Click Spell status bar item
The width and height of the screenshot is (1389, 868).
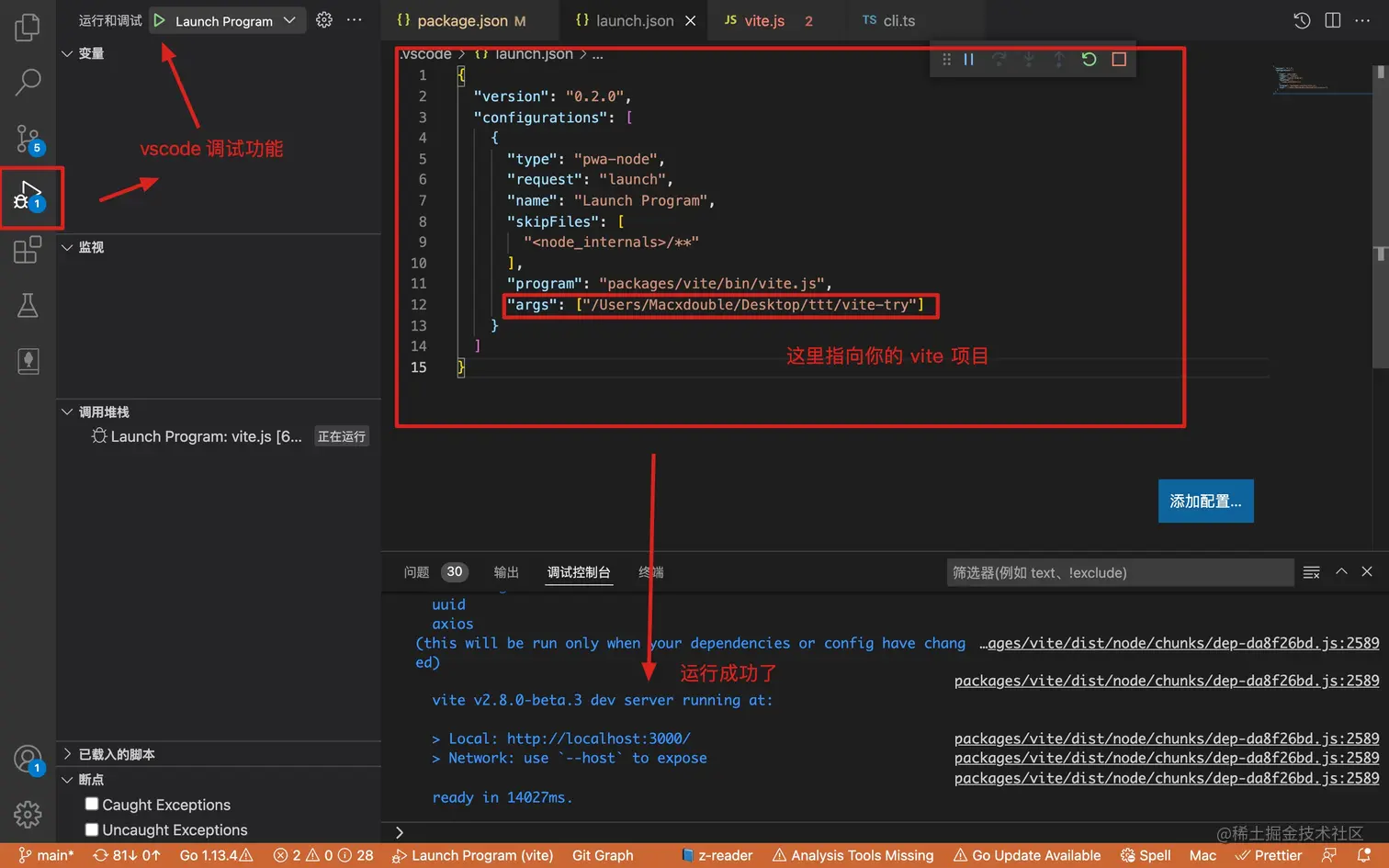pyautogui.click(x=1146, y=855)
